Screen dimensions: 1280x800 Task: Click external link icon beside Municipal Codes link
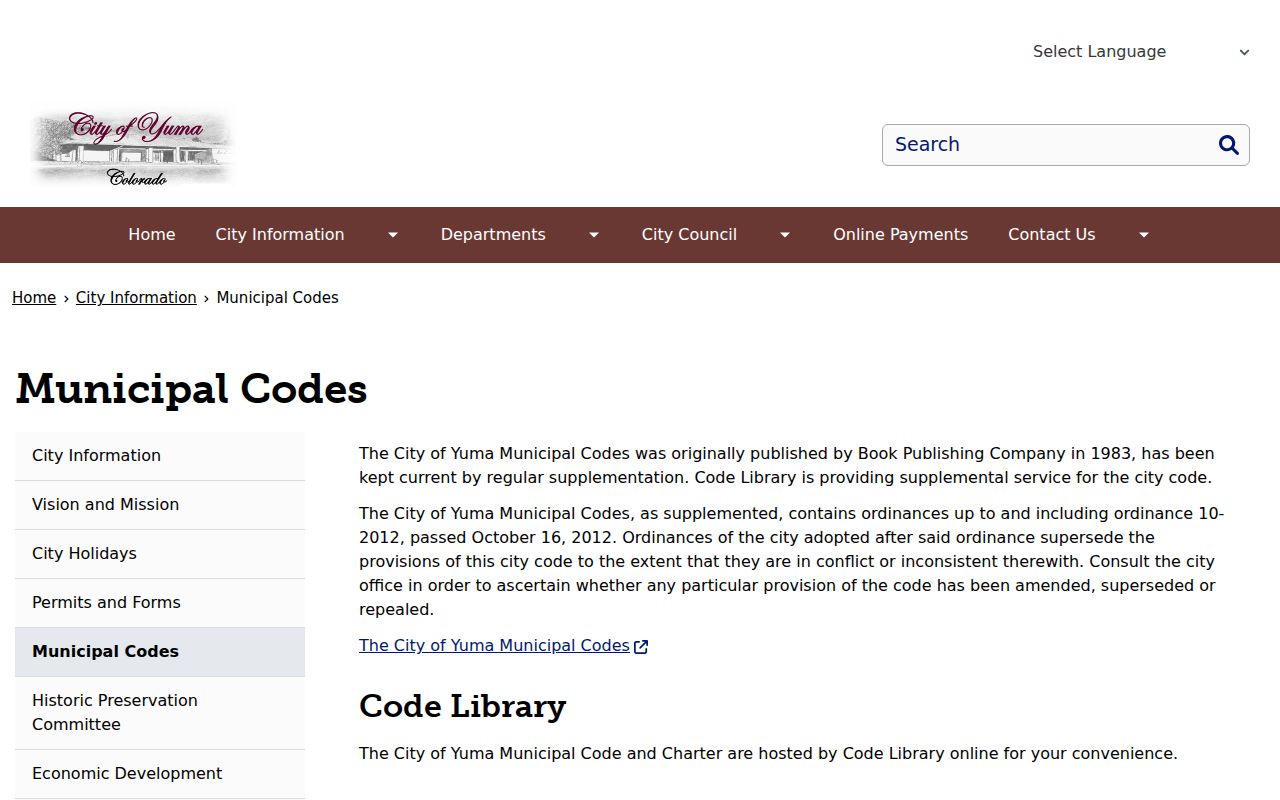pos(641,647)
